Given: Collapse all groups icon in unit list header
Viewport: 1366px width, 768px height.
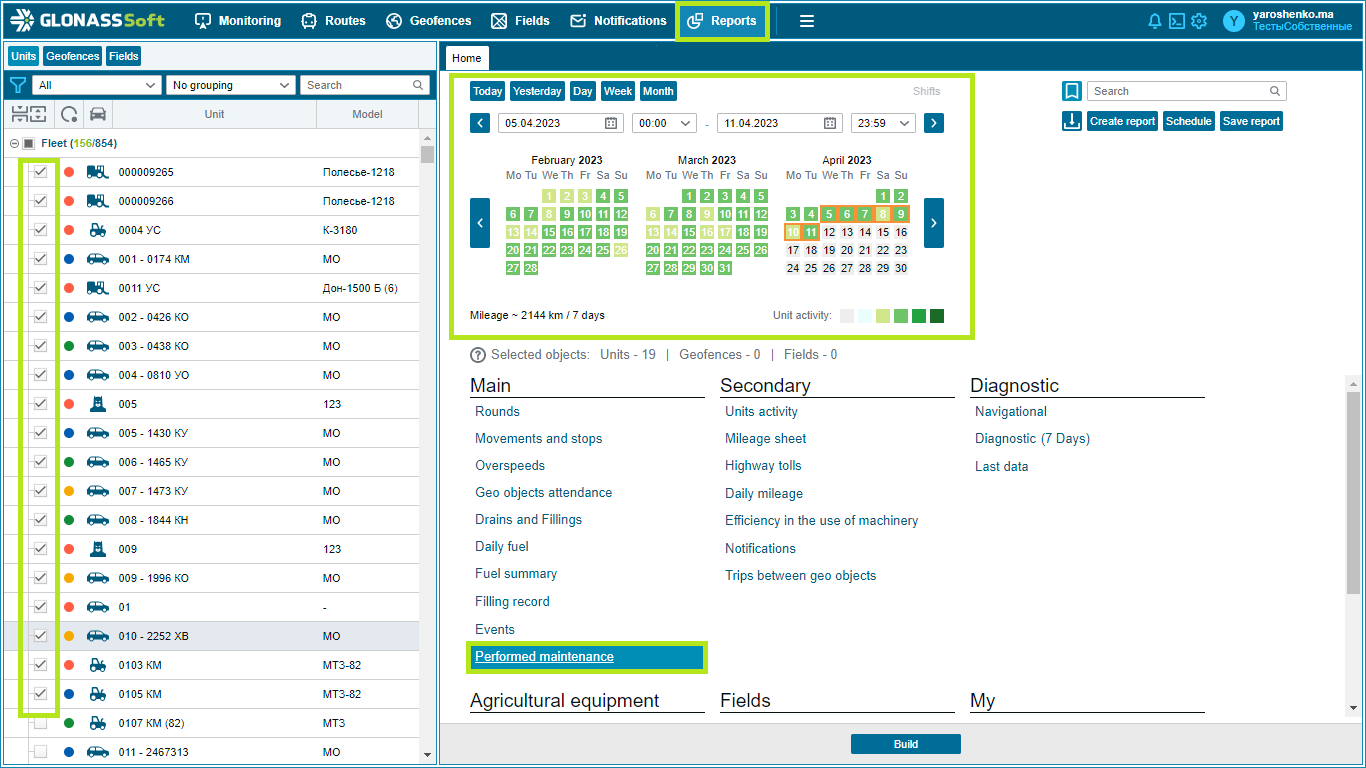Looking at the screenshot, I should coord(18,114).
